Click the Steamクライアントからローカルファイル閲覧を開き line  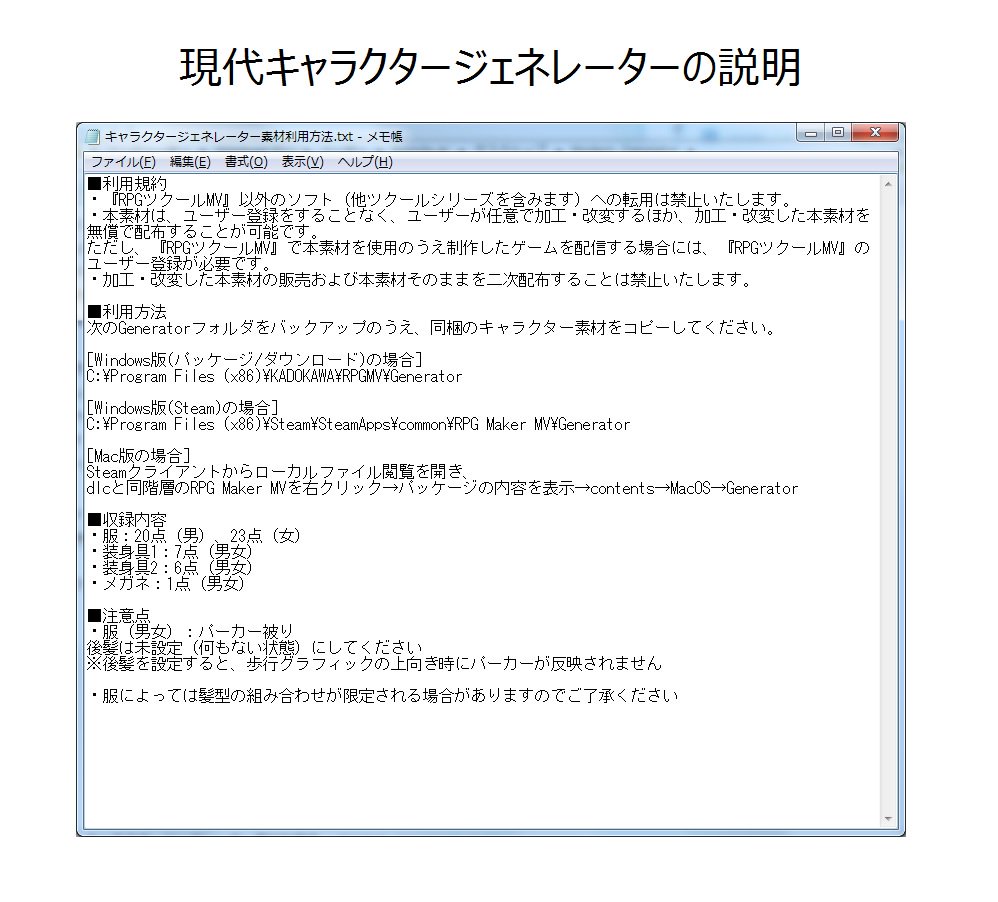click(x=278, y=472)
